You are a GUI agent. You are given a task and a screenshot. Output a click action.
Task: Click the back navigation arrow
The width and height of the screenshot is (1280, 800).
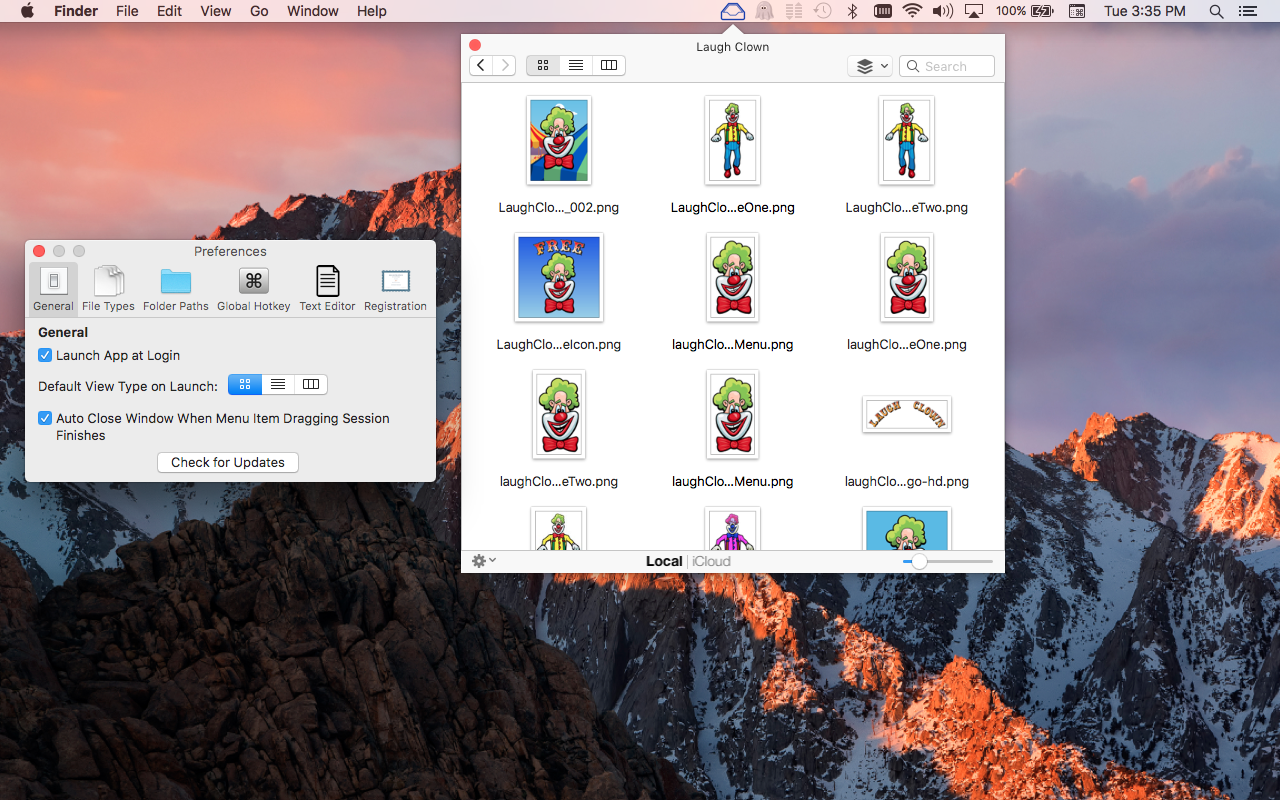[480, 65]
